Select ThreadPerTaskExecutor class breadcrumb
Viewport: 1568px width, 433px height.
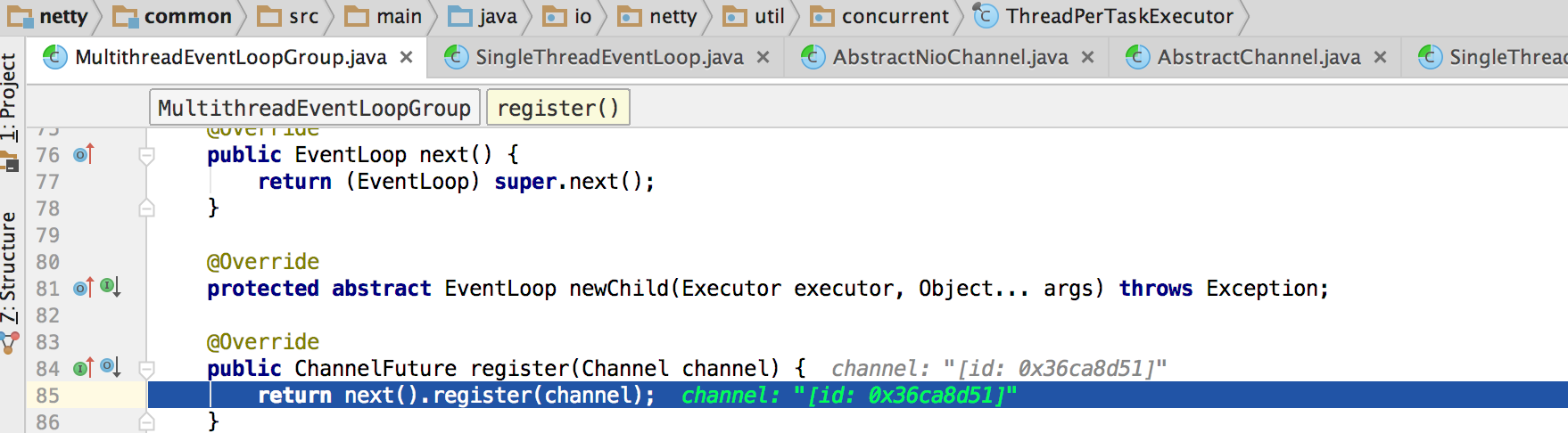pos(1103,16)
